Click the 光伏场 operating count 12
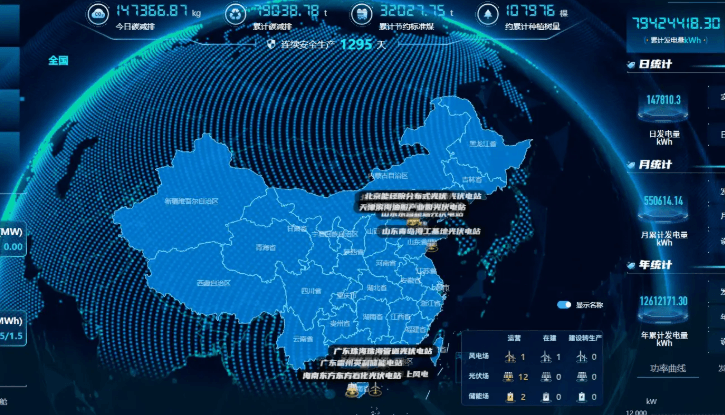 [x=523, y=377]
